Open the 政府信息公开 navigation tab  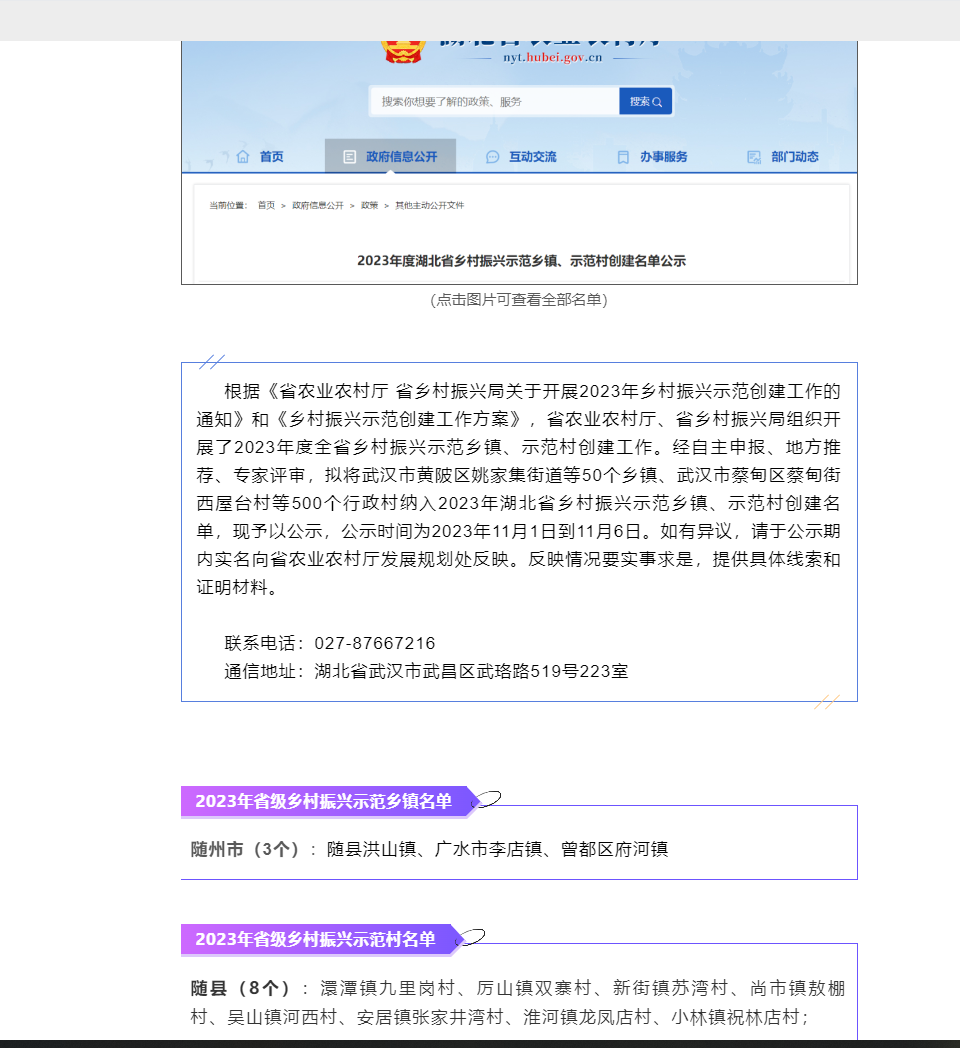[x=390, y=156]
